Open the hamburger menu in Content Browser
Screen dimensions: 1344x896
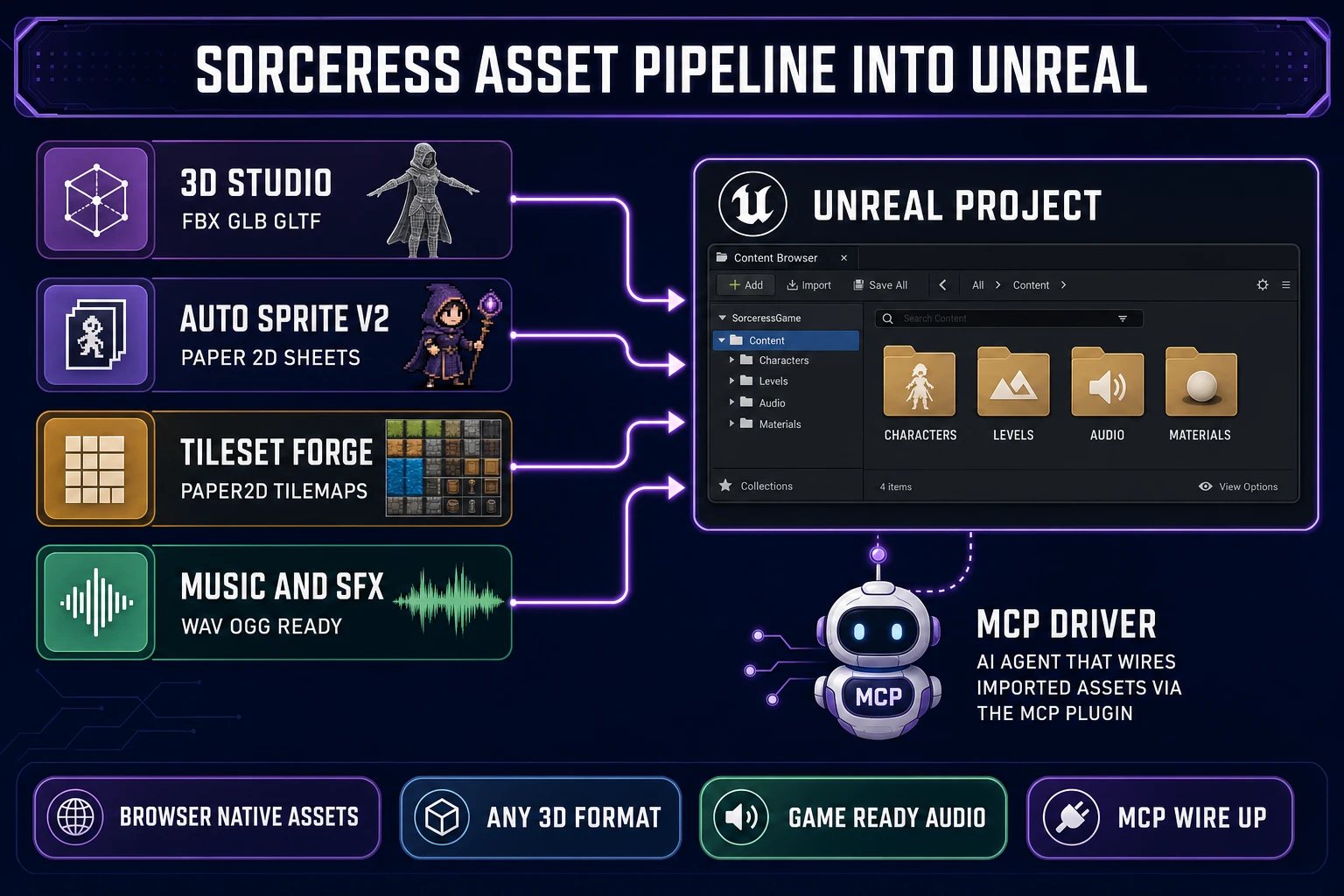(1286, 284)
